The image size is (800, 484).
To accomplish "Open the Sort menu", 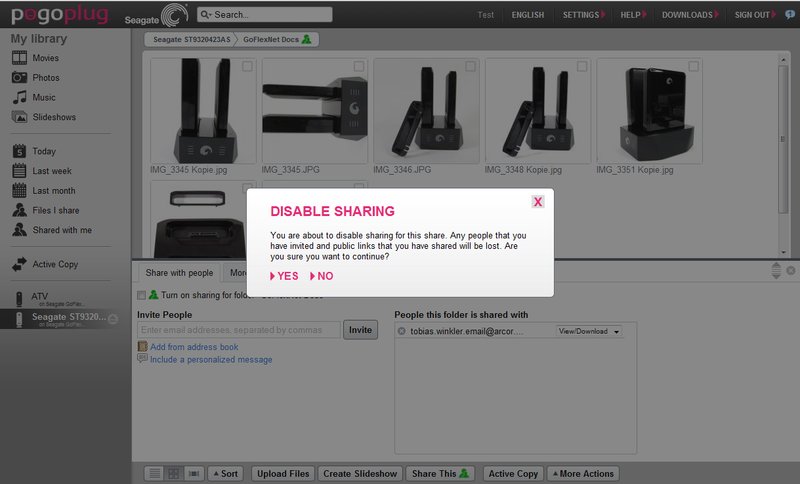I will (225, 474).
